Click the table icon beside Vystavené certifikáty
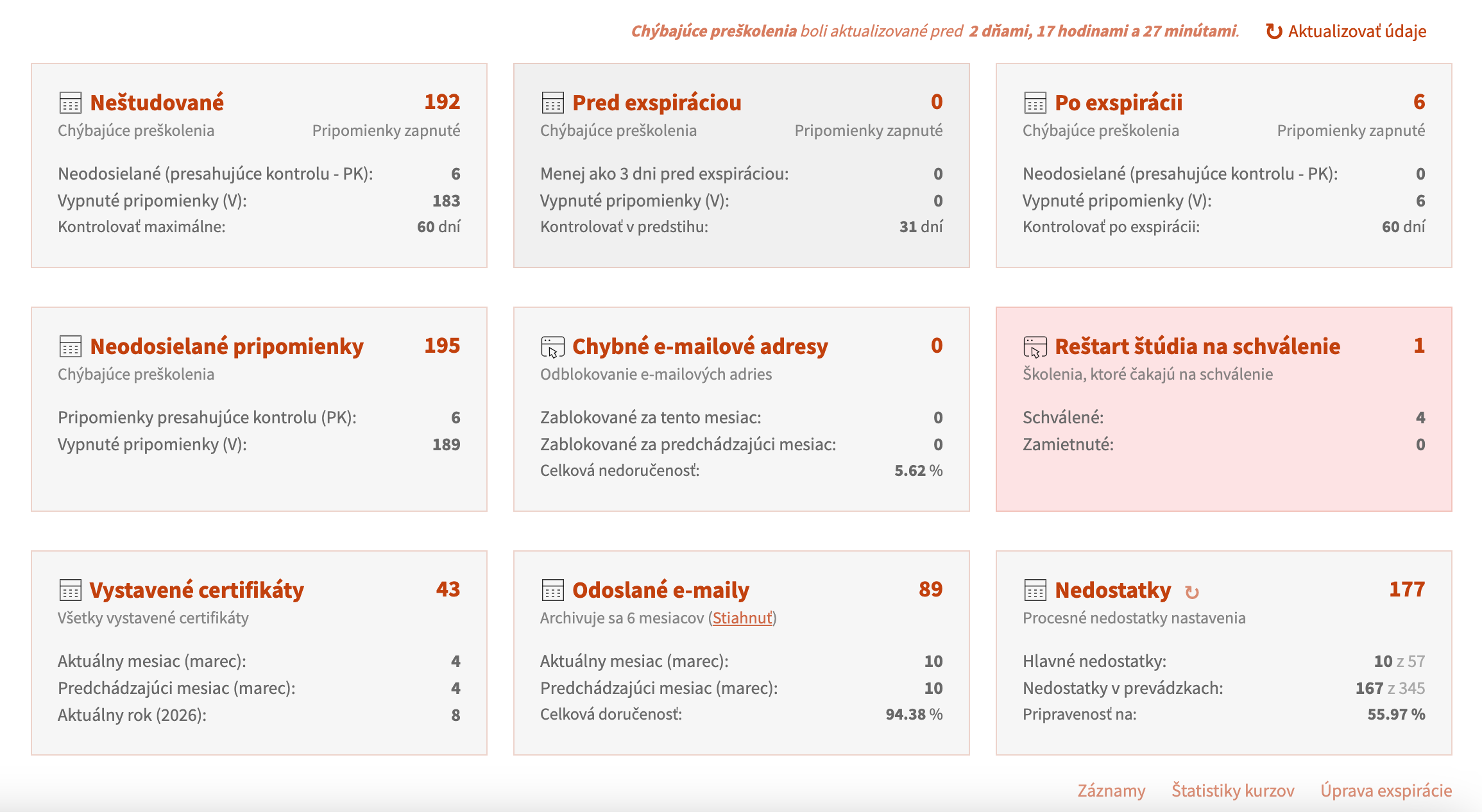Viewport: 1482px width, 812px height. coord(70,590)
